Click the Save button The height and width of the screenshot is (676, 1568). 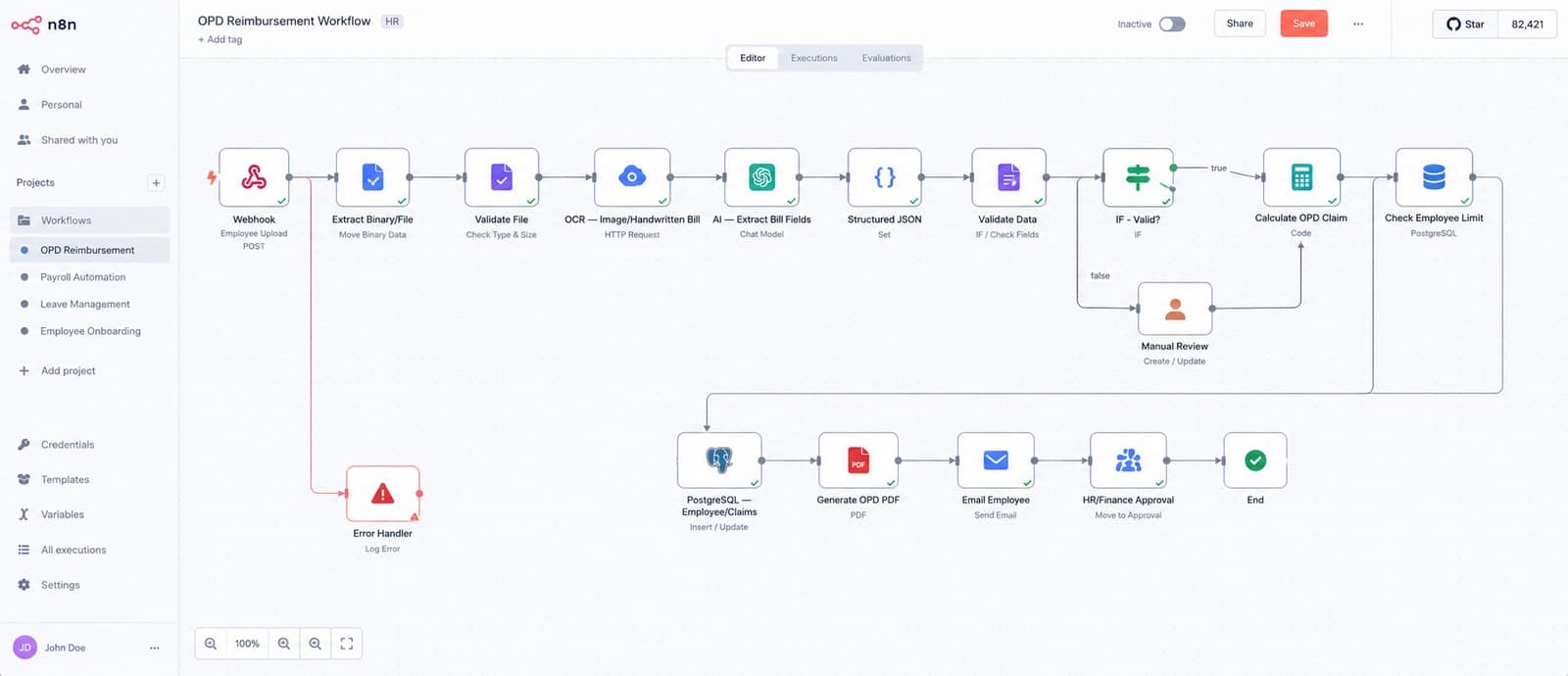coord(1303,24)
